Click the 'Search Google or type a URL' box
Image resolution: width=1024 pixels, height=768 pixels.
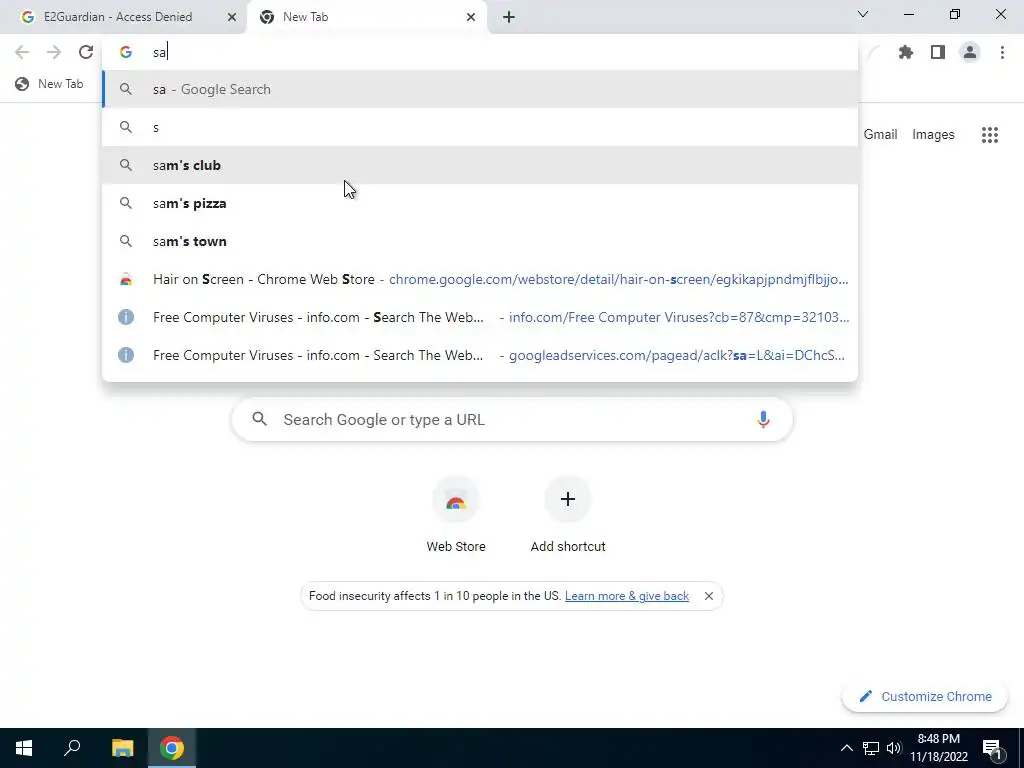(512, 419)
